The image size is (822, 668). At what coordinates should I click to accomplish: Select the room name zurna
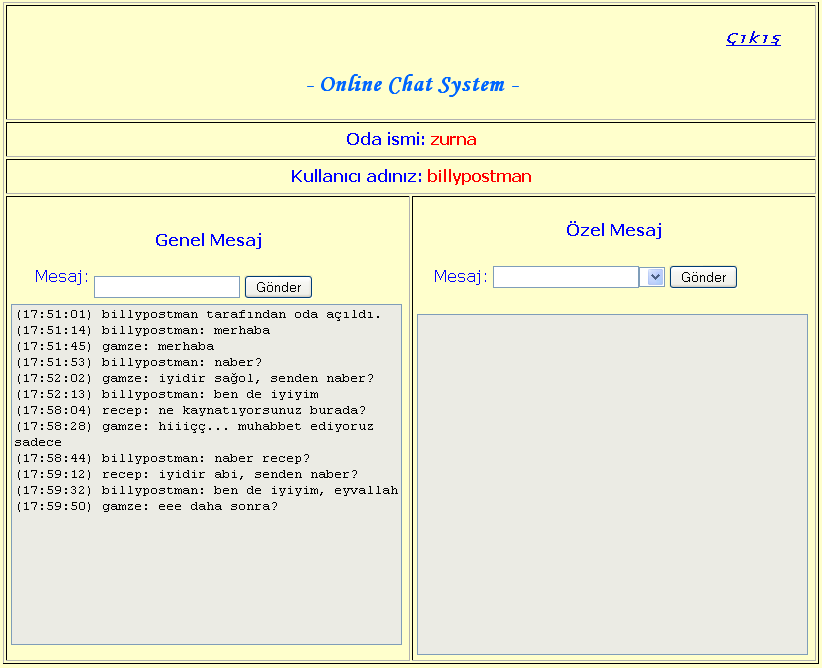click(453, 139)
